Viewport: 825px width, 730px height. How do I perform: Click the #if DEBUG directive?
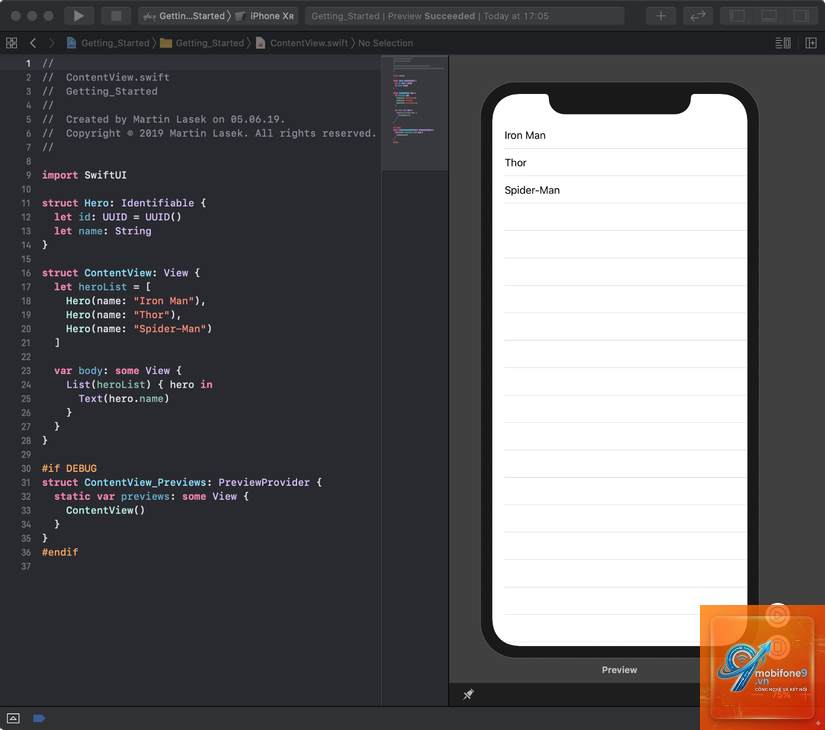pos(69,468)
